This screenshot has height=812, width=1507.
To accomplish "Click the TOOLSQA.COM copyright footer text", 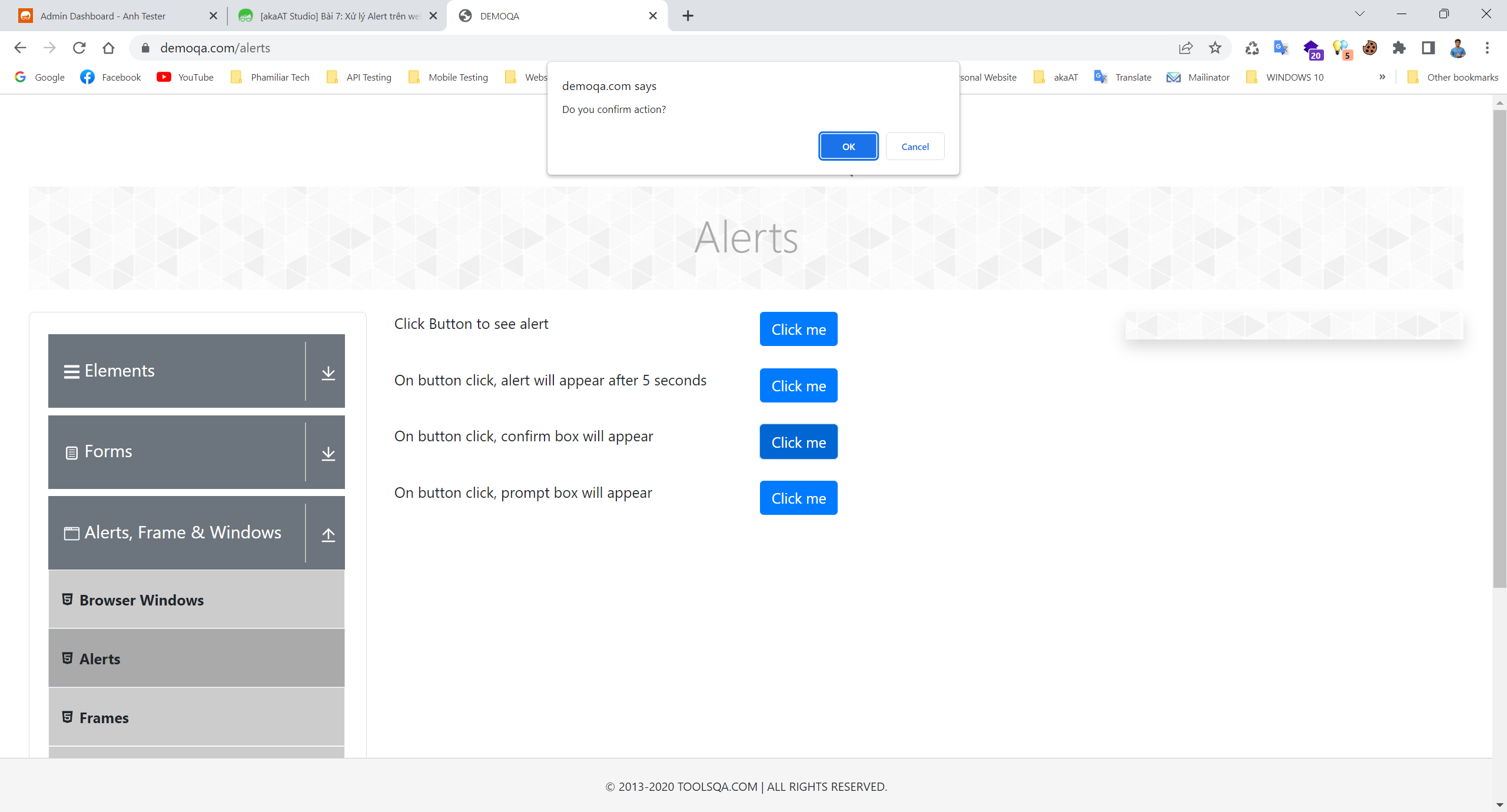I will coord(746,787).
